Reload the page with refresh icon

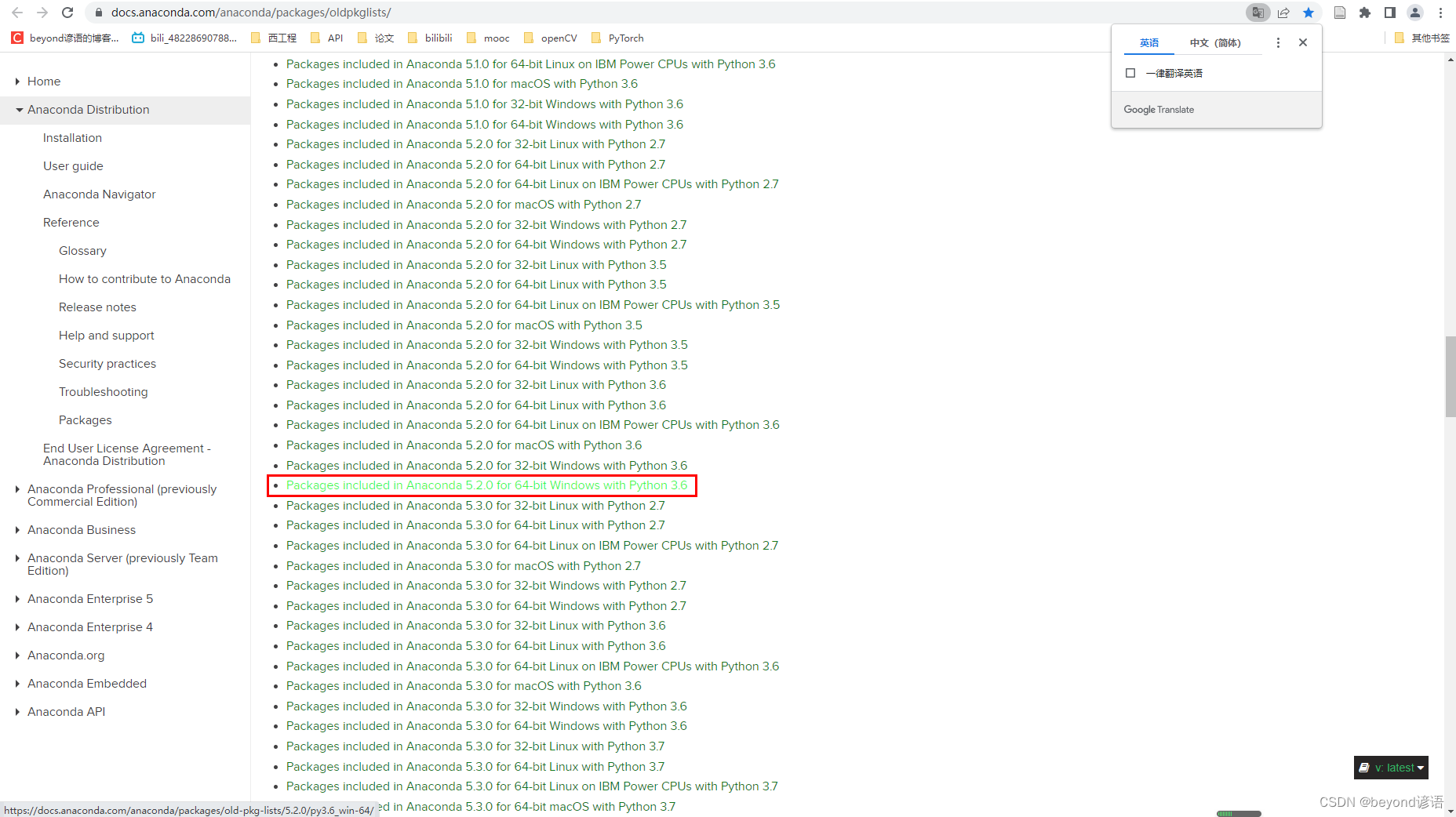67,13
